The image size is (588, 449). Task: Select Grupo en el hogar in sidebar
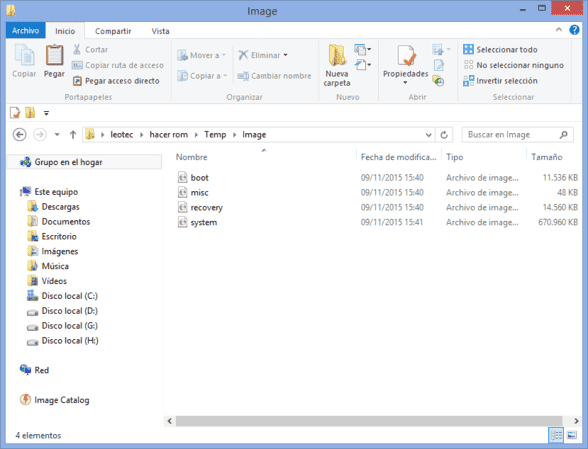85,162
